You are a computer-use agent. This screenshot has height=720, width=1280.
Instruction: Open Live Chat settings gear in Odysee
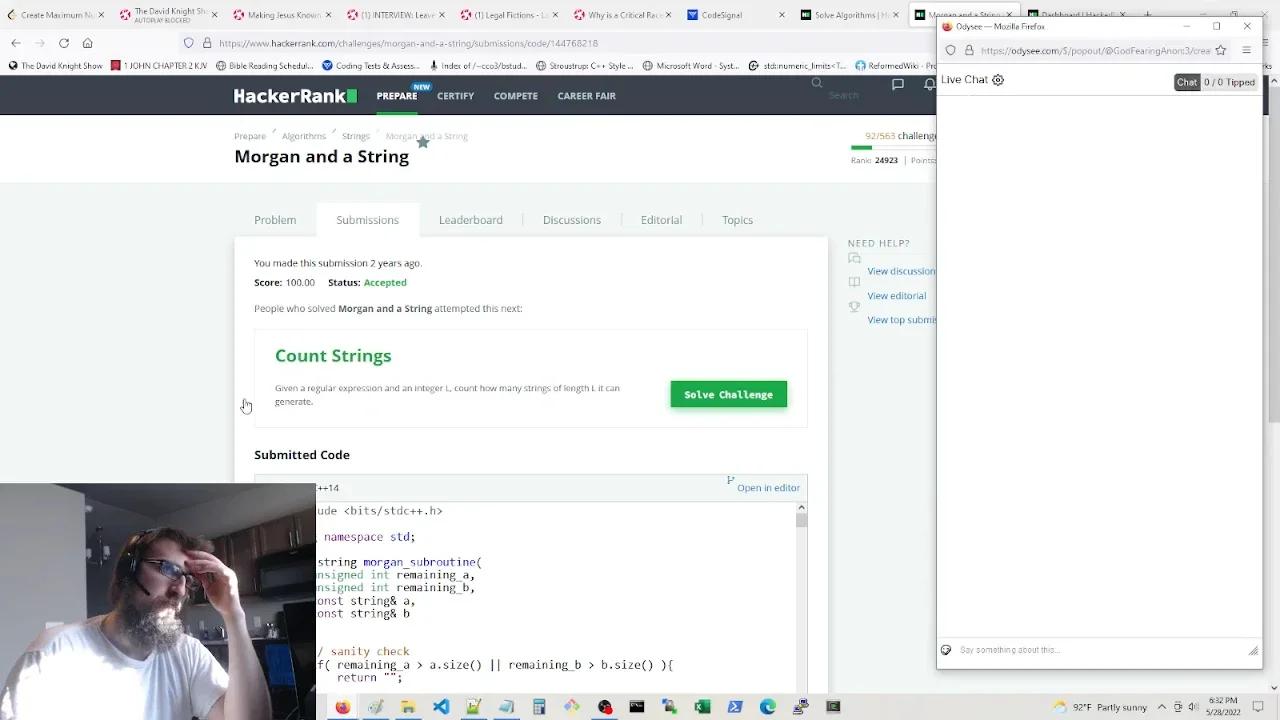coord(998,80)
